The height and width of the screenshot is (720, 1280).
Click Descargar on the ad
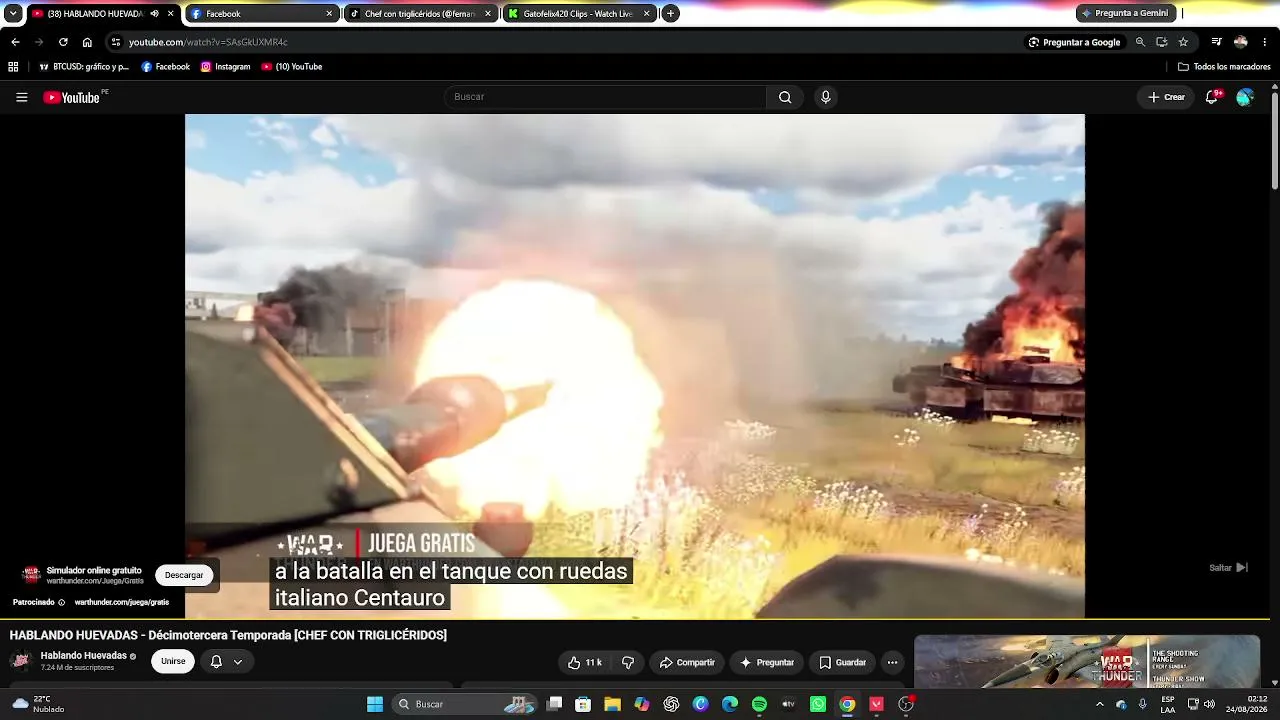coord(184,575)
